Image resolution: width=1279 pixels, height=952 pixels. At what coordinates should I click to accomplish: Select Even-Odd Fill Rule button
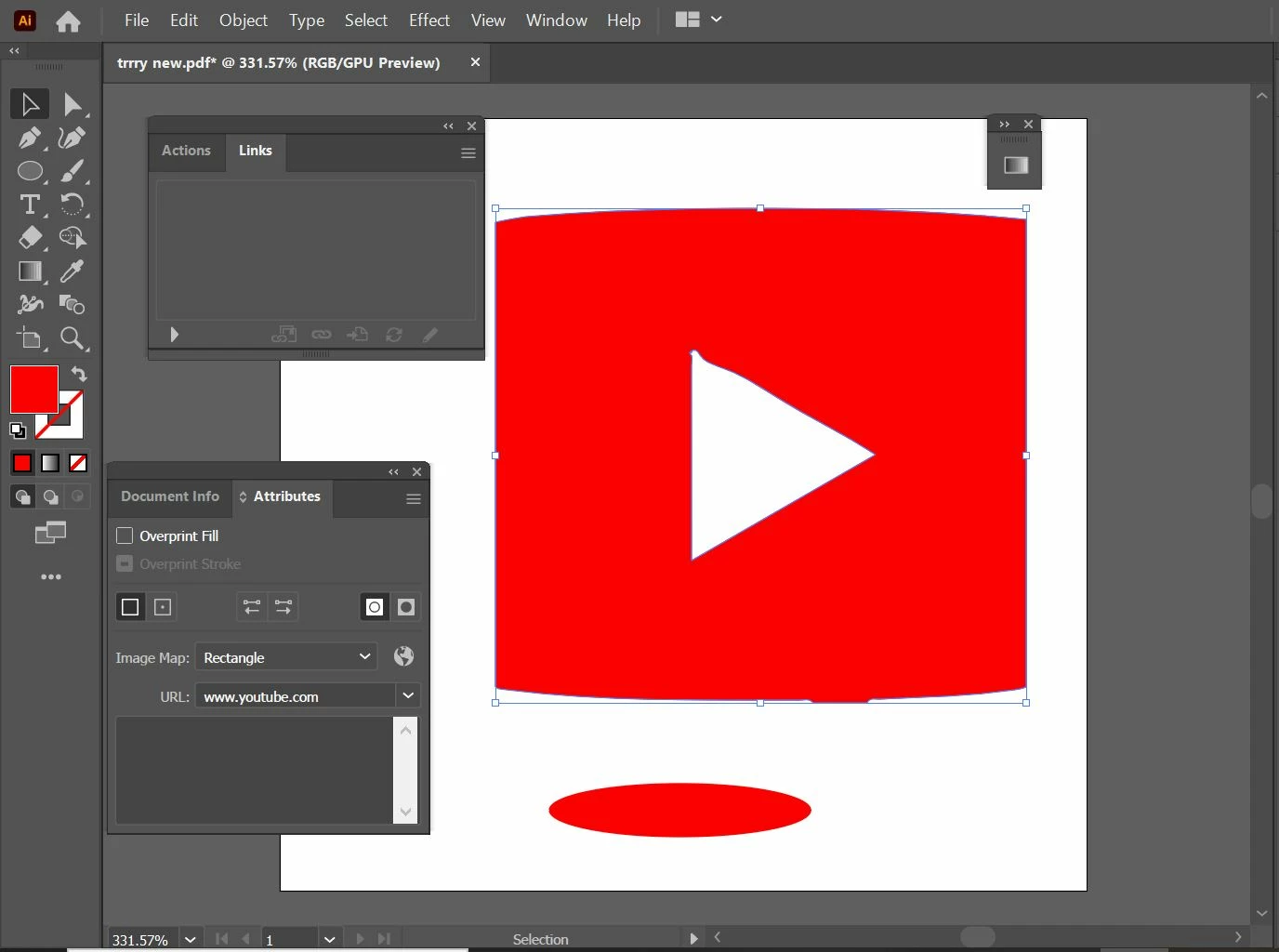[406, 607]
